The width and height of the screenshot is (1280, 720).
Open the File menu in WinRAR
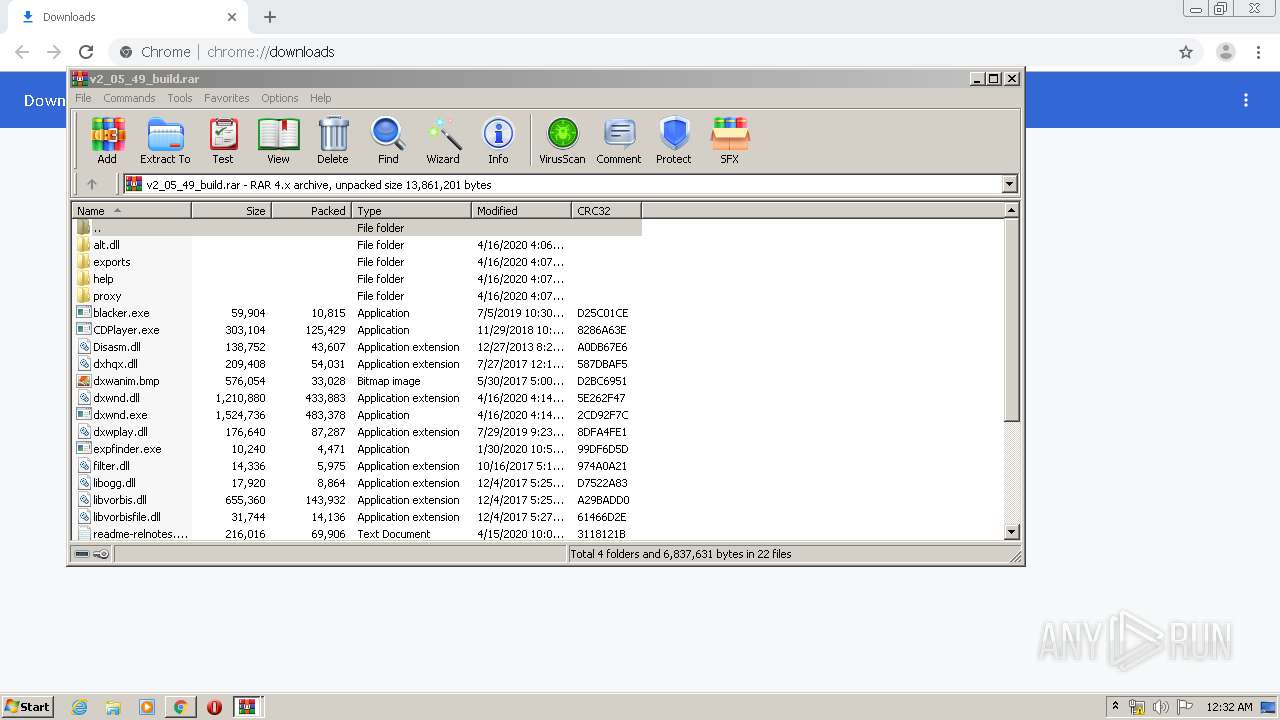click(83, 98)
